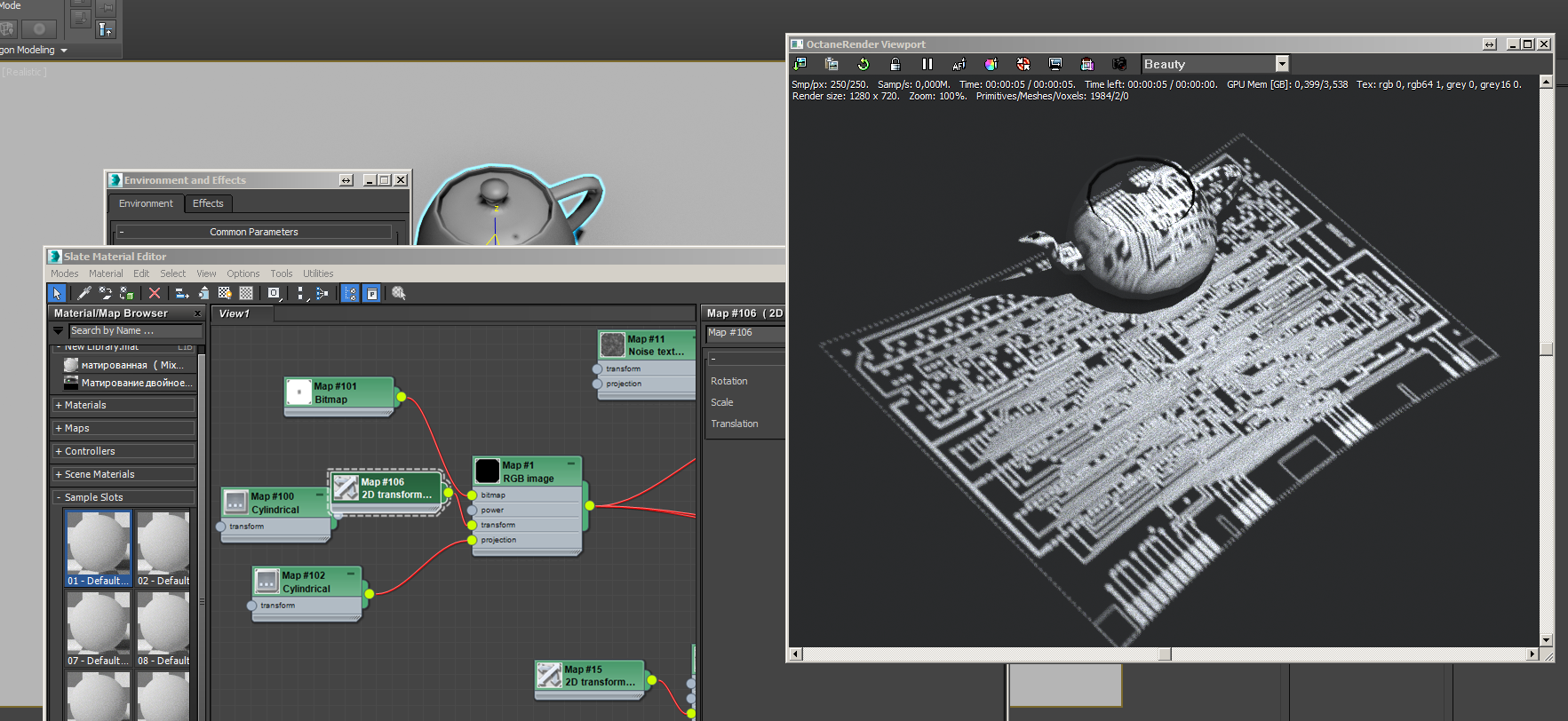Pick material from object eyedropper tool
Viewport: 1568px width, 721px height.
[84, 293]
